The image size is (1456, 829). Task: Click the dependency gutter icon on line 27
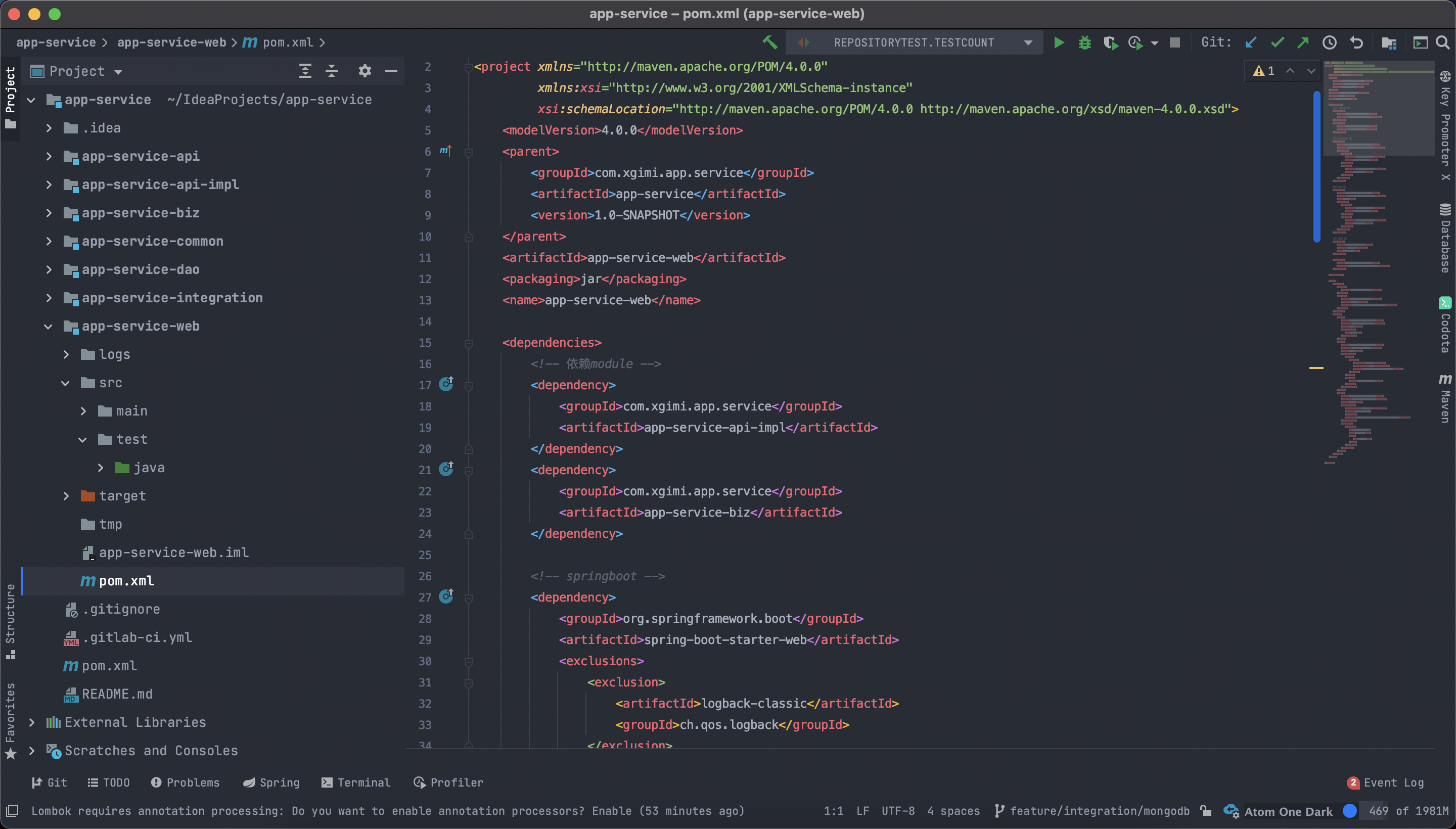click(446, 596)
